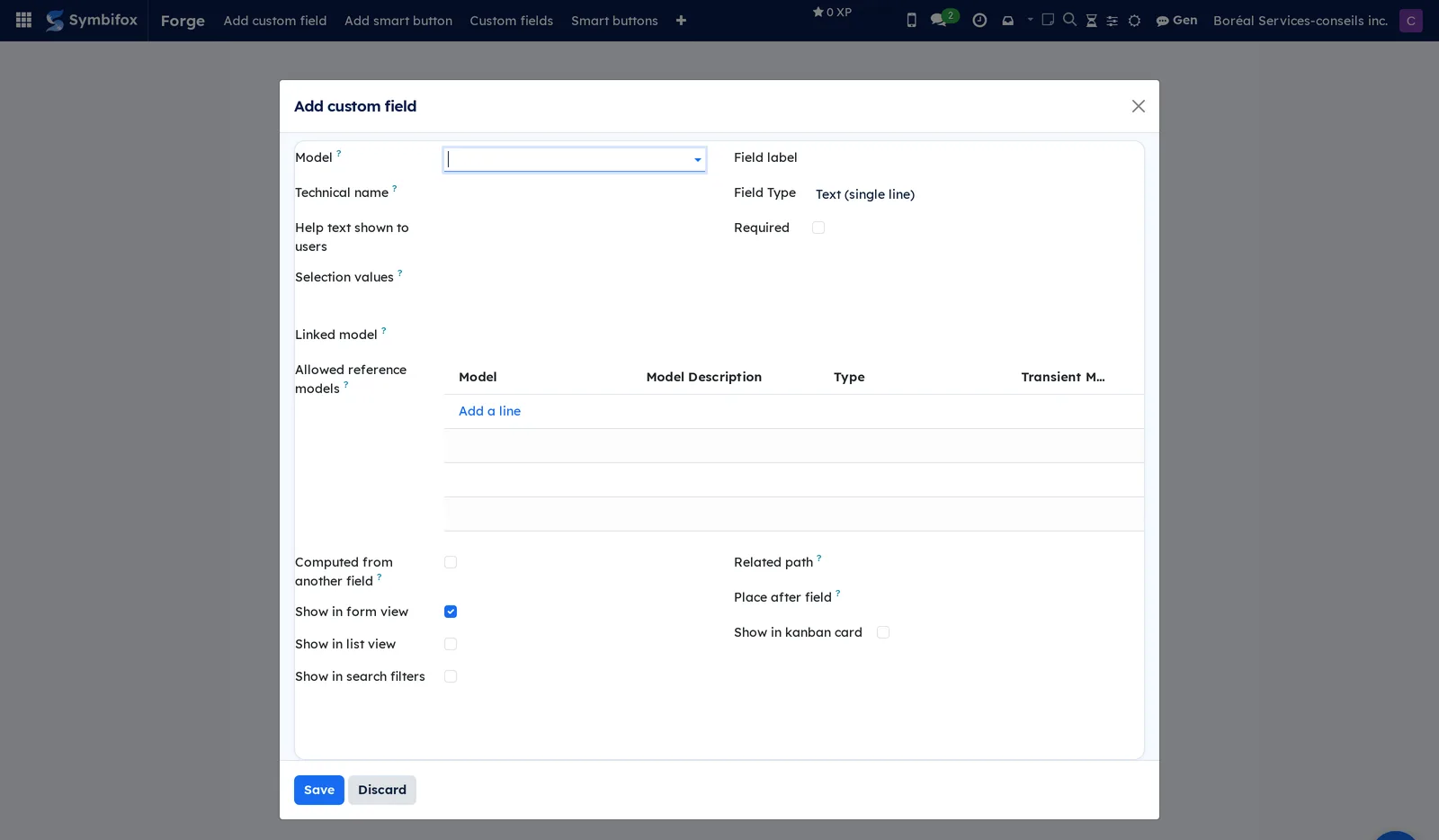The height and width of the screenshot is (840, 1439).
Task: Expand the small caret next to the inbox icon
Action: coord(1030,19)
